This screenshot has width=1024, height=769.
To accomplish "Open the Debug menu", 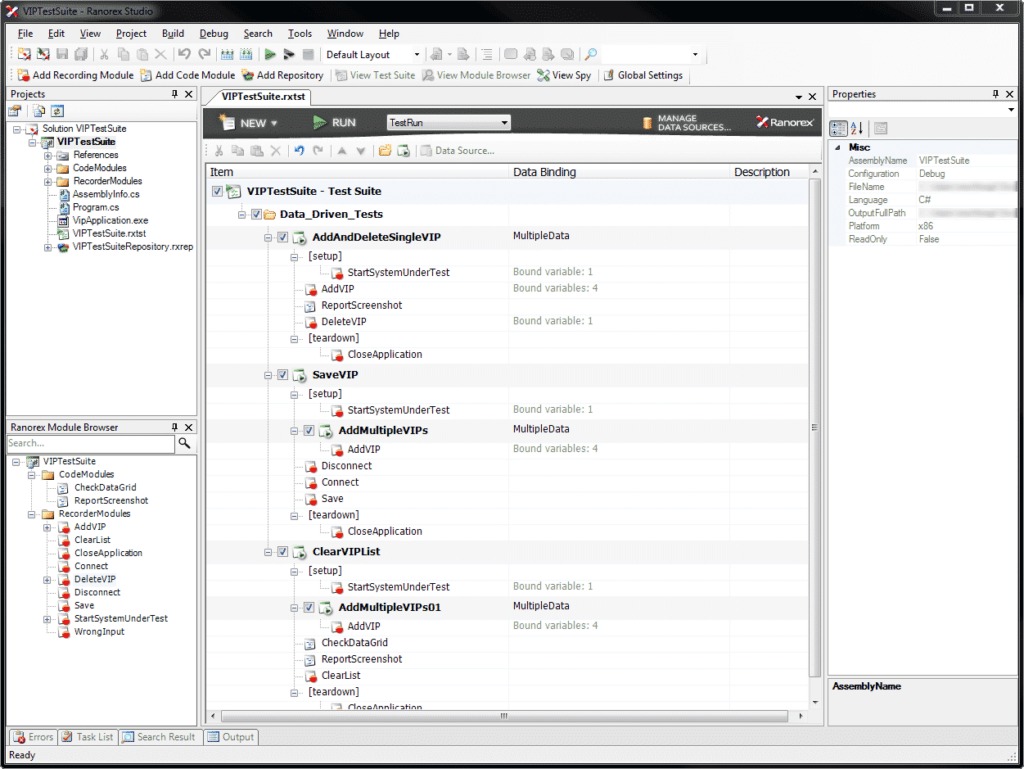I will (214, 33).
